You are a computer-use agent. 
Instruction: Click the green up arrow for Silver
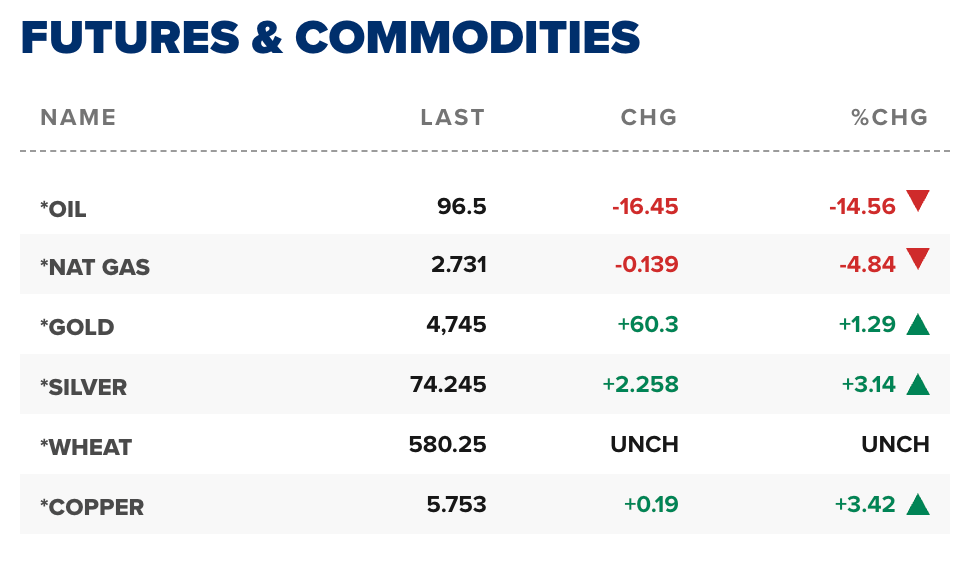918,384
